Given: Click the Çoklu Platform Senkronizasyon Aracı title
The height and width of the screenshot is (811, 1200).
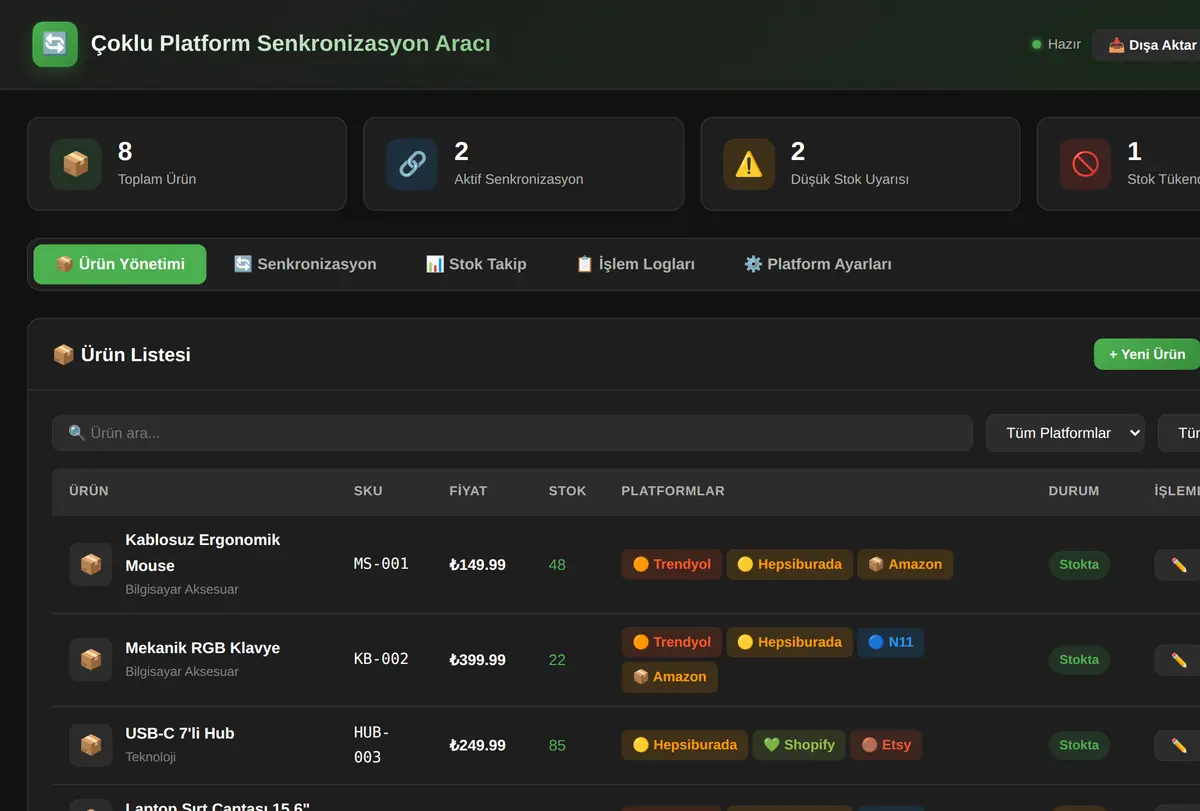Looking at the screenshot, I should (290, 44).
